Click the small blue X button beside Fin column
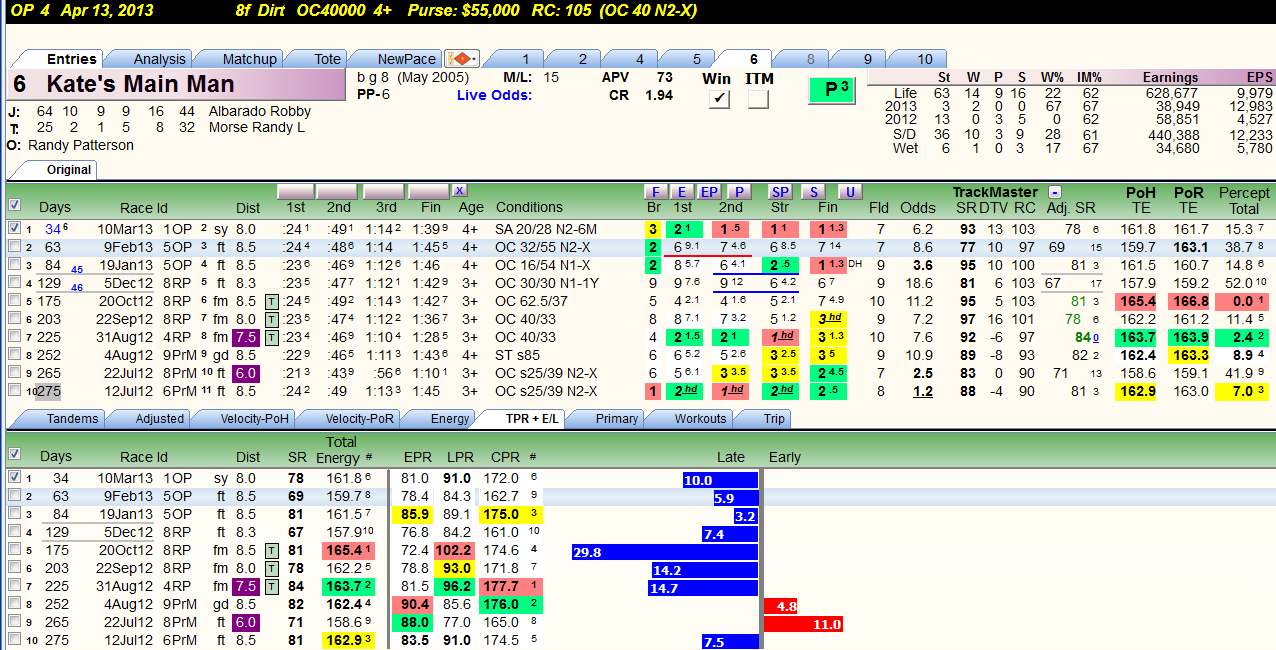The image size is (1276, 650). point(459,190)
